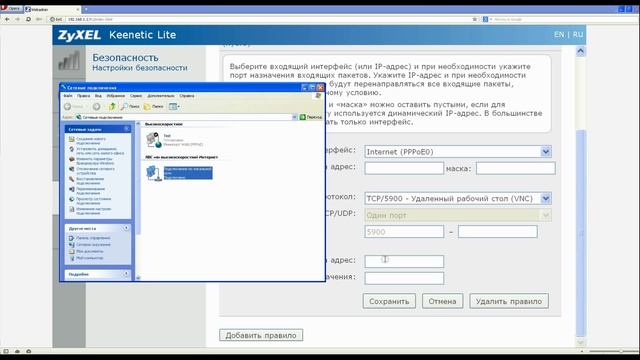Click Change connection settings task icon
The width and height of the screenshot is (640, 360).
pos(72,209)
